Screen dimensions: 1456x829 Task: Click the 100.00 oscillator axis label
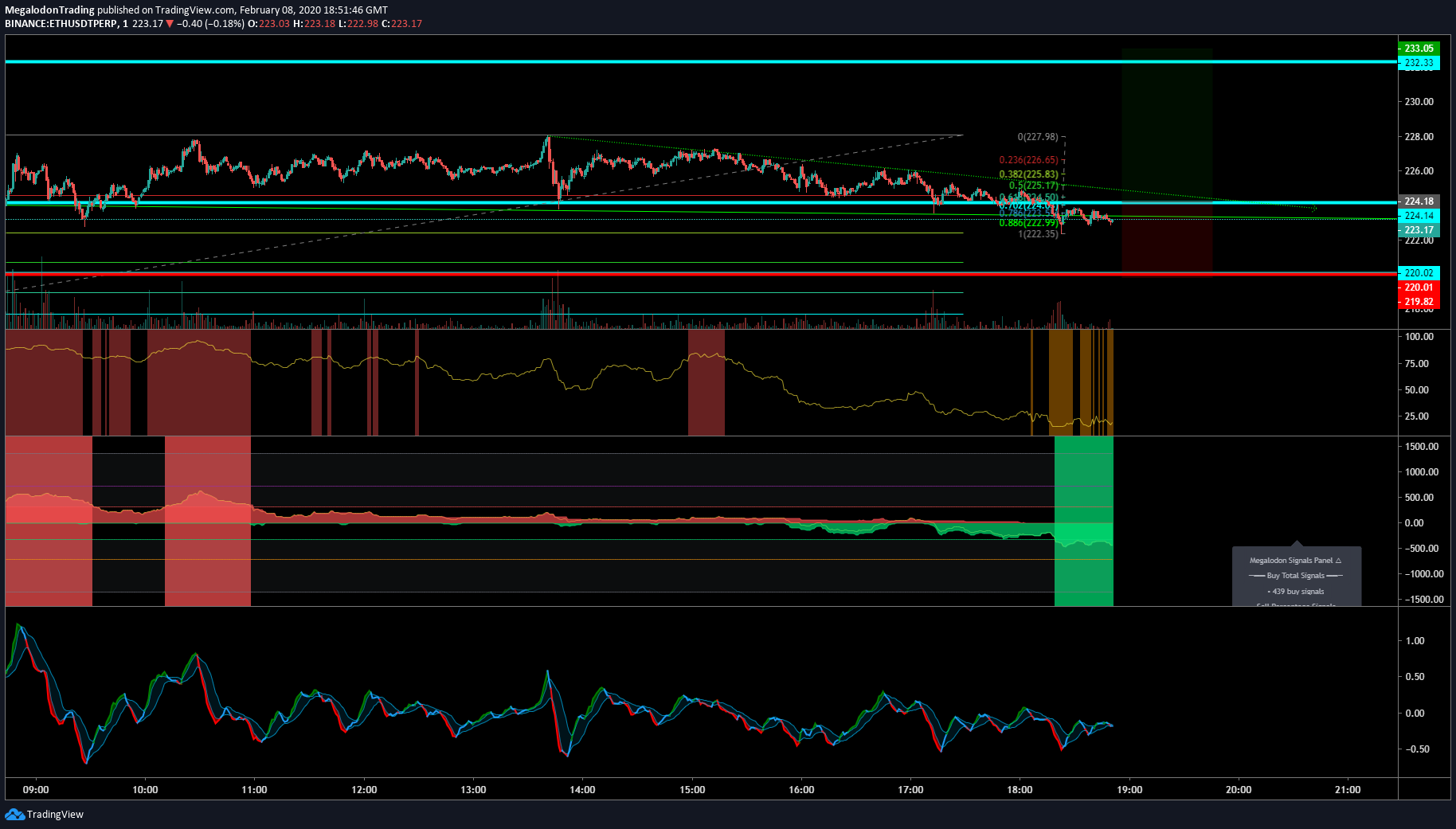[1419, 337]
